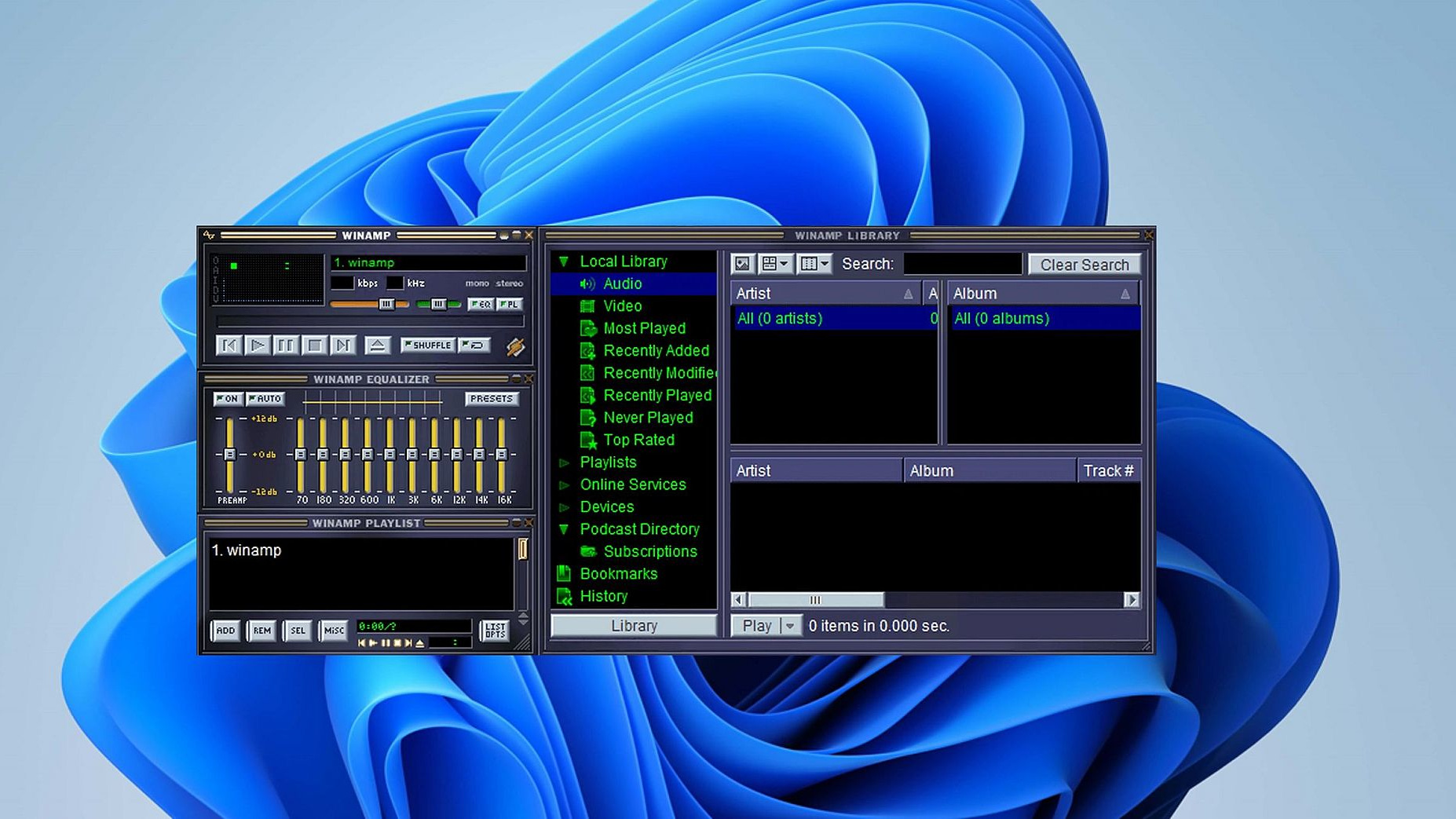Click the 70 Hz equalizer band slider
Image resolution: width=1456 pixels, height=819 pixels.
[300, 455]
